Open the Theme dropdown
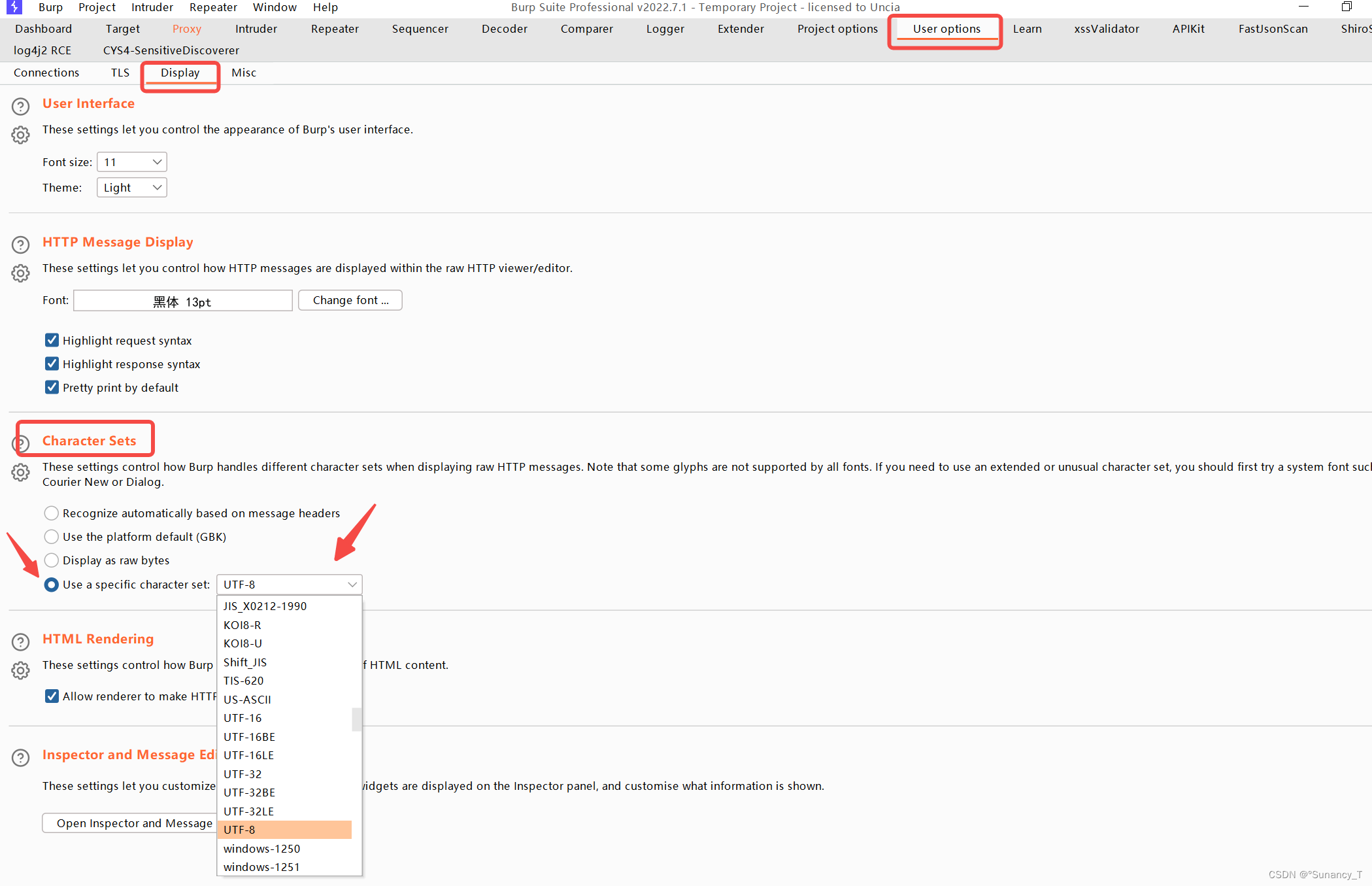The width and height of the screenshot is (1372, 886). [132, 187]
